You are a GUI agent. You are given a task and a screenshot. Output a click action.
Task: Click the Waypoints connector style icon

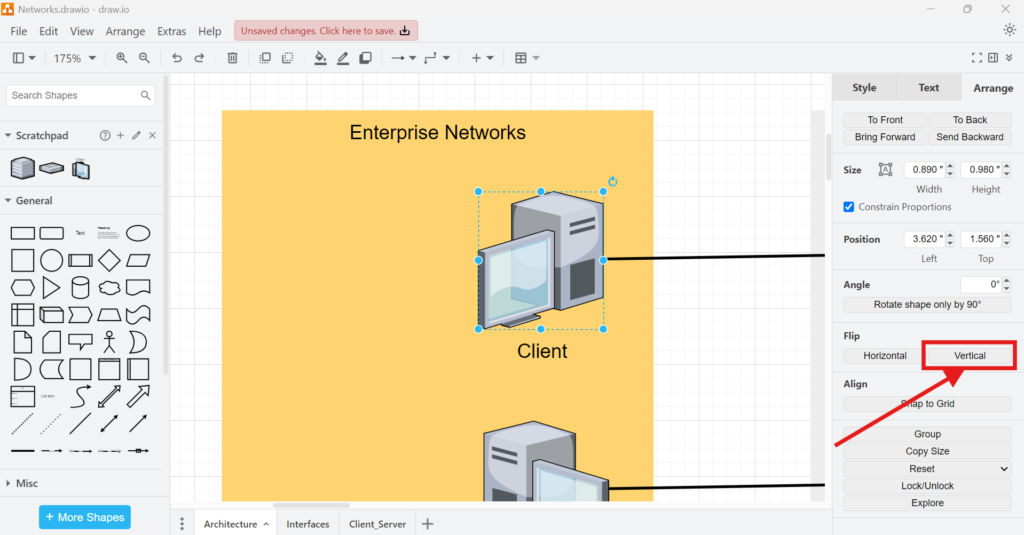[x=430, y=58]
